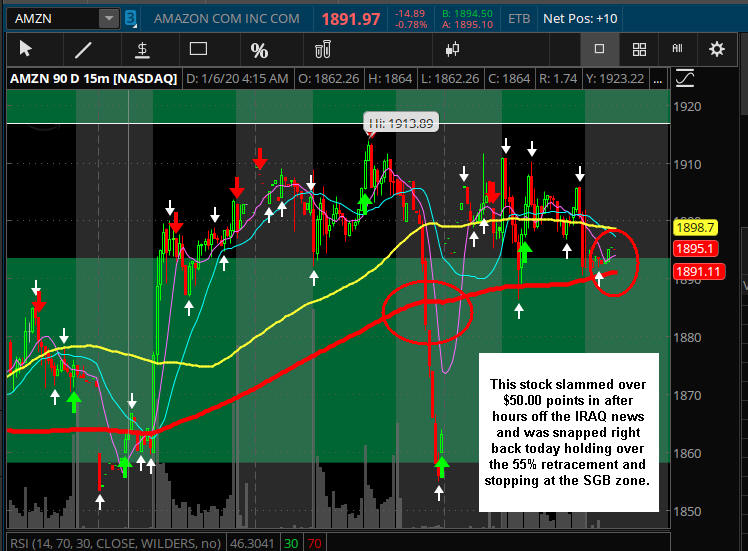Screen dimensions: 748x551
Task: Click the bid price B: 1894.50
Action: point(467,14)
